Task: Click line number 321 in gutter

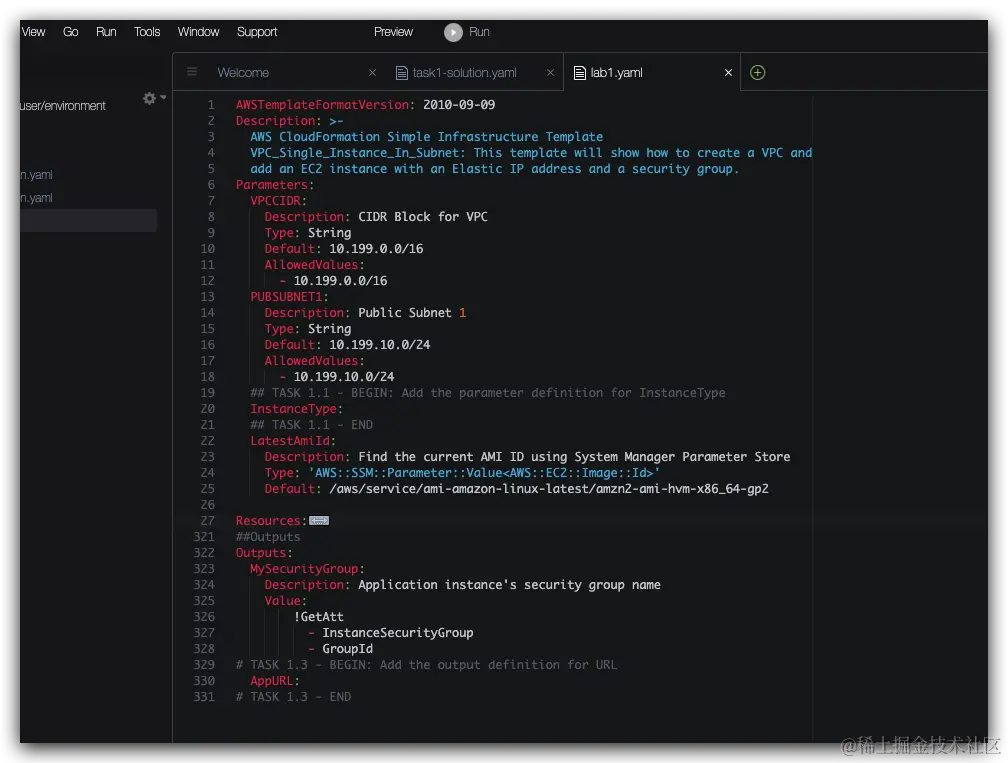Action: 204,537
